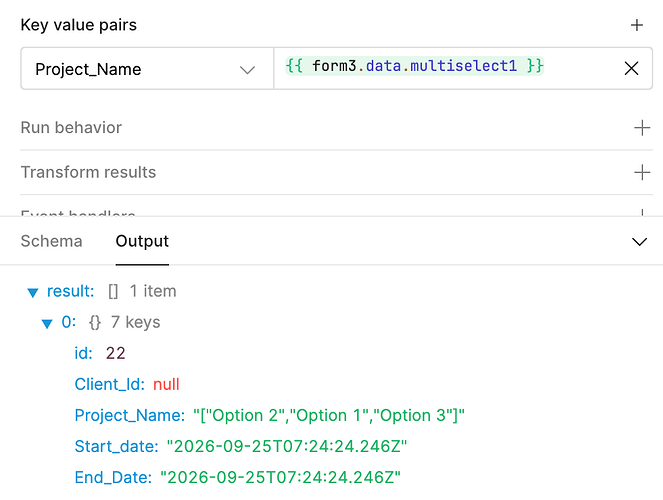Collapse the result array node
The image size is (663, 500).
(33, 292)
